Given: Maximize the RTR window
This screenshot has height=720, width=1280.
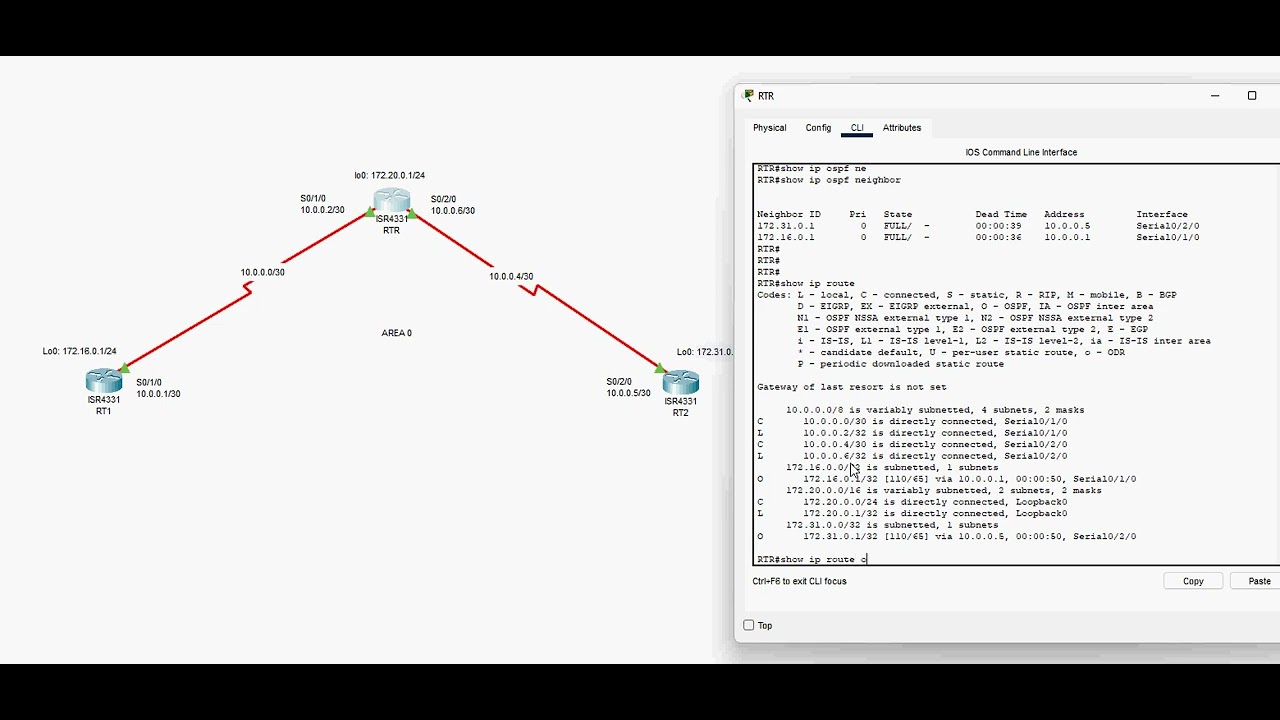Looking at the screenshot, I should tap(1251, 96).
